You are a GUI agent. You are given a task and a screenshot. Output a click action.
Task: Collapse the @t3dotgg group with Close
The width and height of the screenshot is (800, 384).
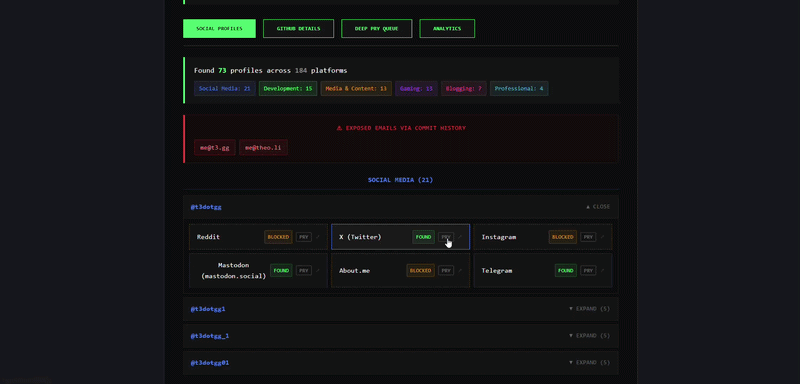597,207
